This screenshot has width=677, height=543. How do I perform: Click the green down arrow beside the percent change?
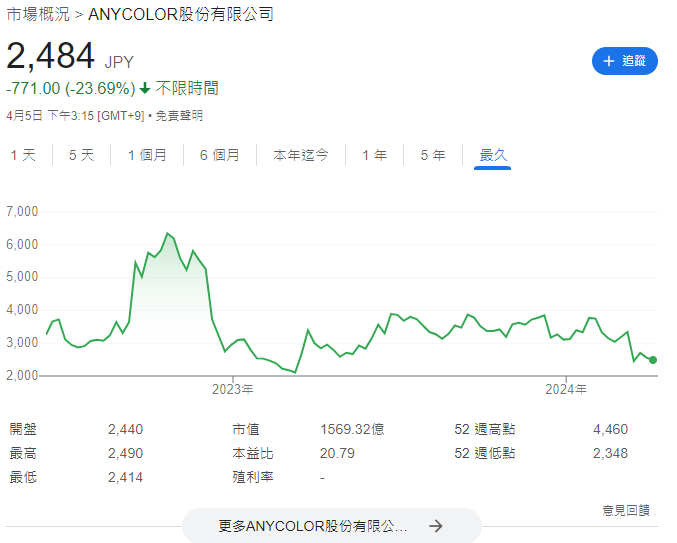(145, 89)
